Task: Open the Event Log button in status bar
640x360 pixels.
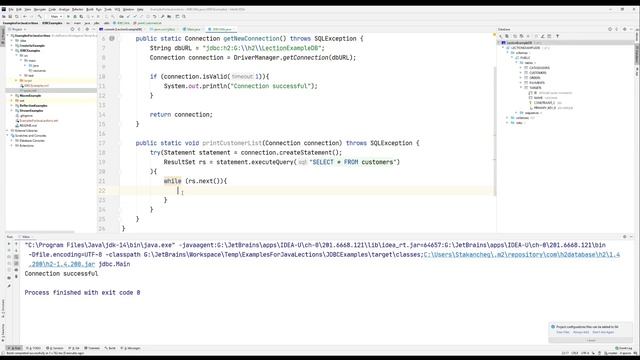Action: [x=623, y=348]
